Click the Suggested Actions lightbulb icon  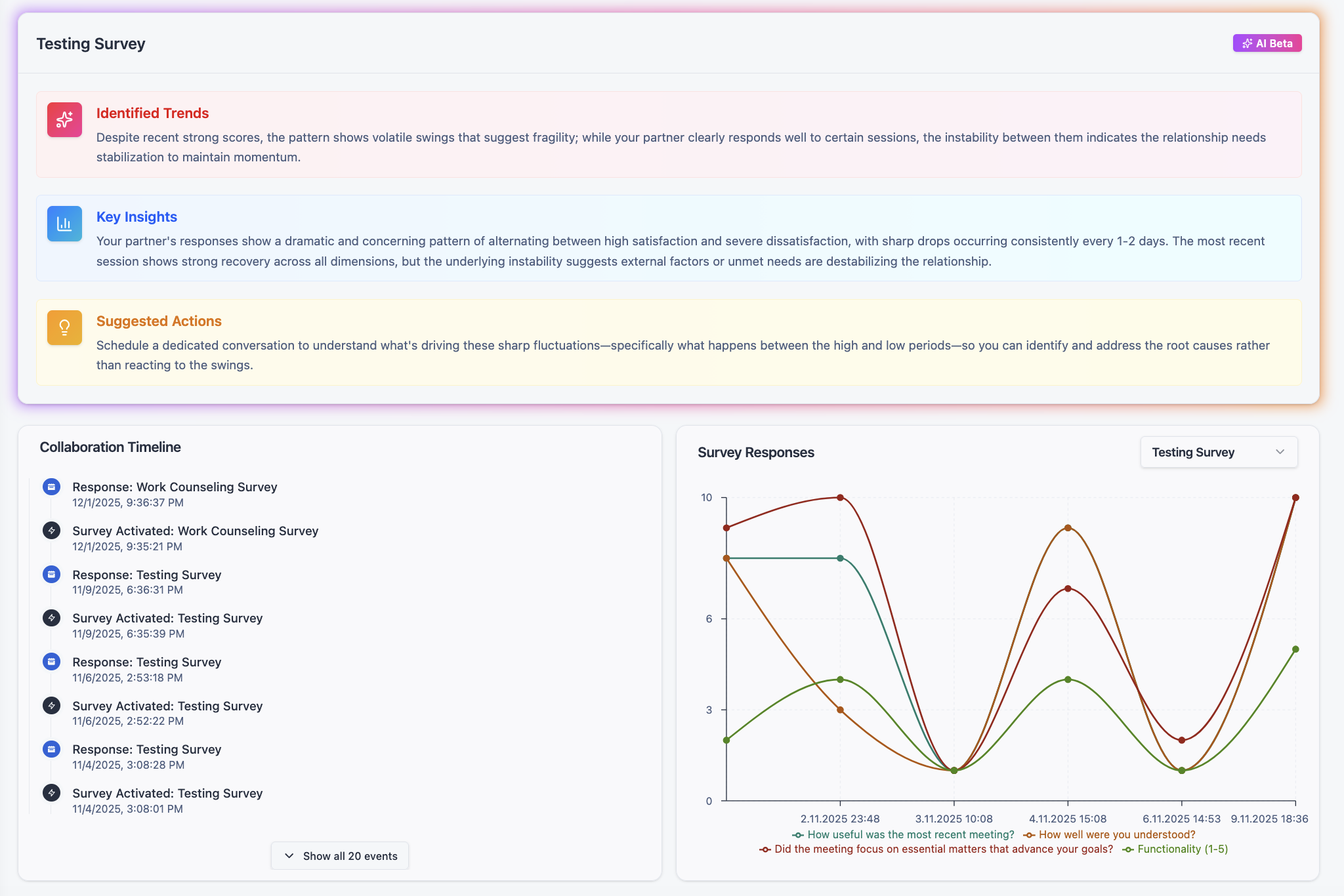pyautogui.click(x=64, y=327)
